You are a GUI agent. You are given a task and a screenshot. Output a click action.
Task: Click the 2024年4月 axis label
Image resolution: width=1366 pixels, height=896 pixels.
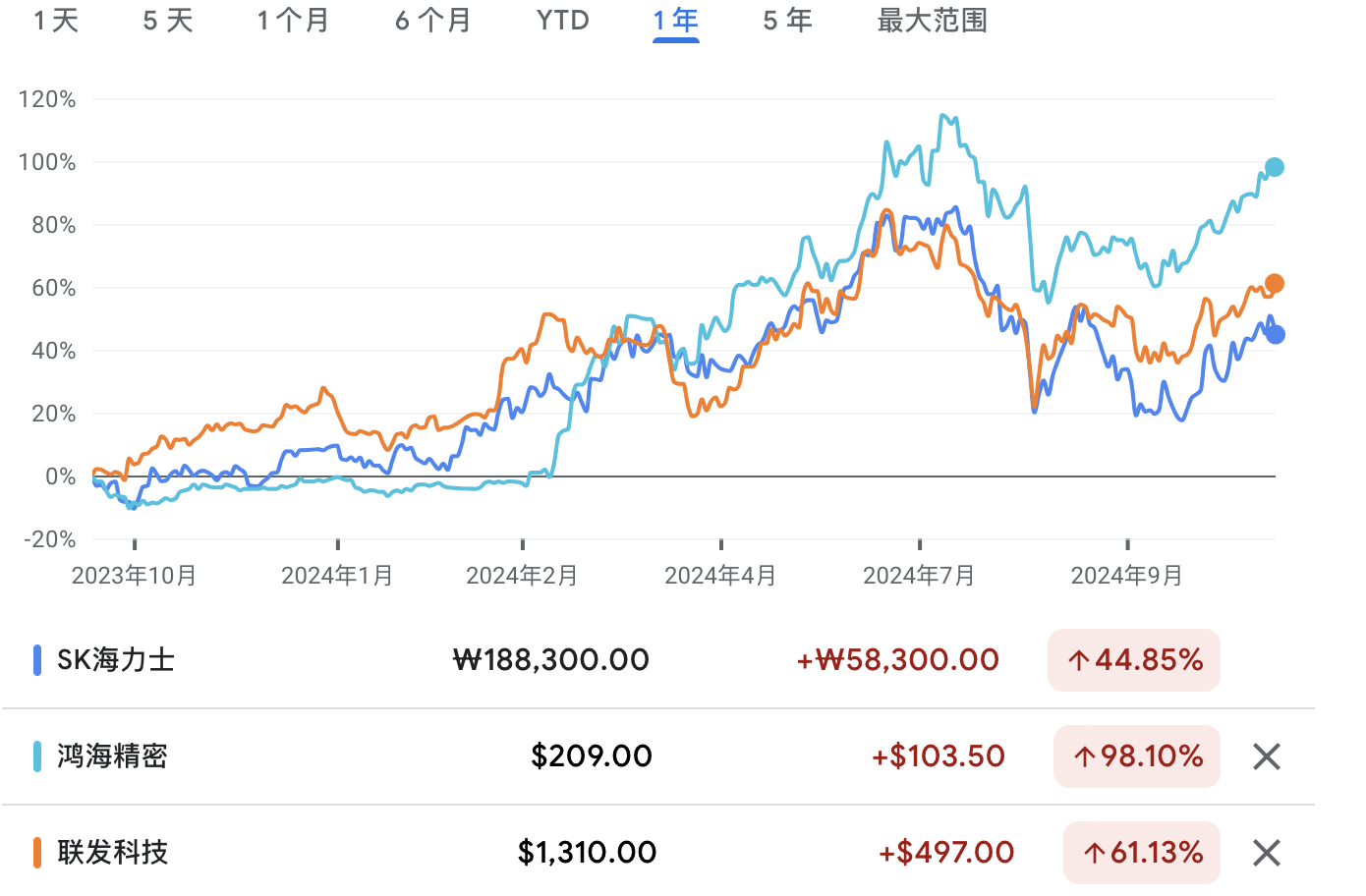(720, 576)
